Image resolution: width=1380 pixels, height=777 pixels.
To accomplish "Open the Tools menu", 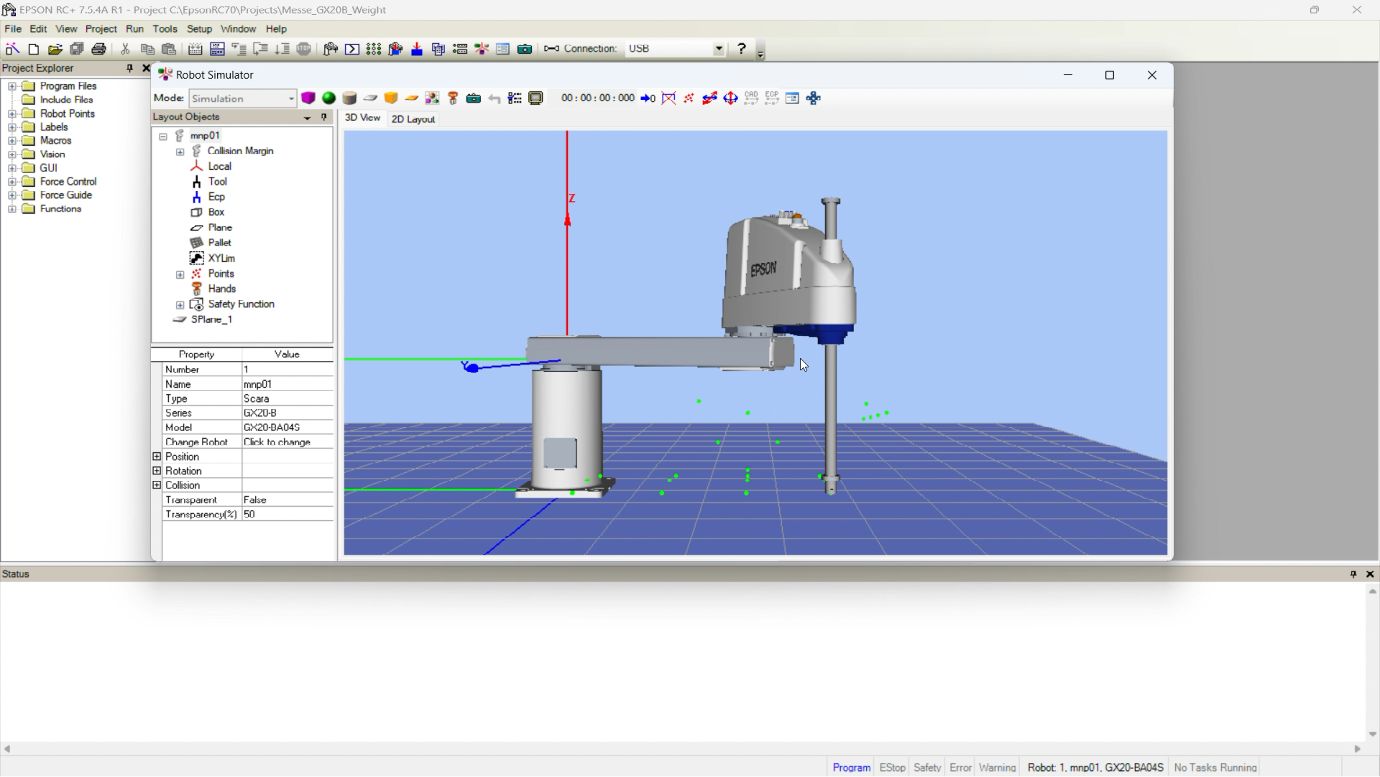I will pyautogui.click(x=165, y=29).
